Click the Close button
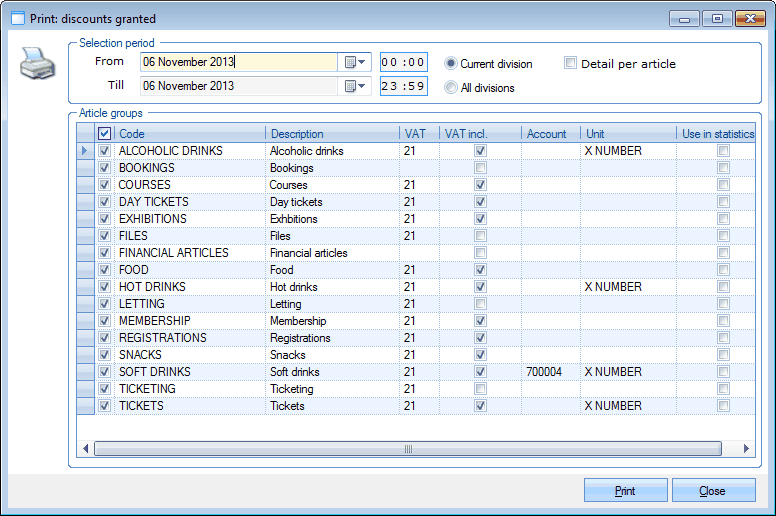 pos(713,491)
